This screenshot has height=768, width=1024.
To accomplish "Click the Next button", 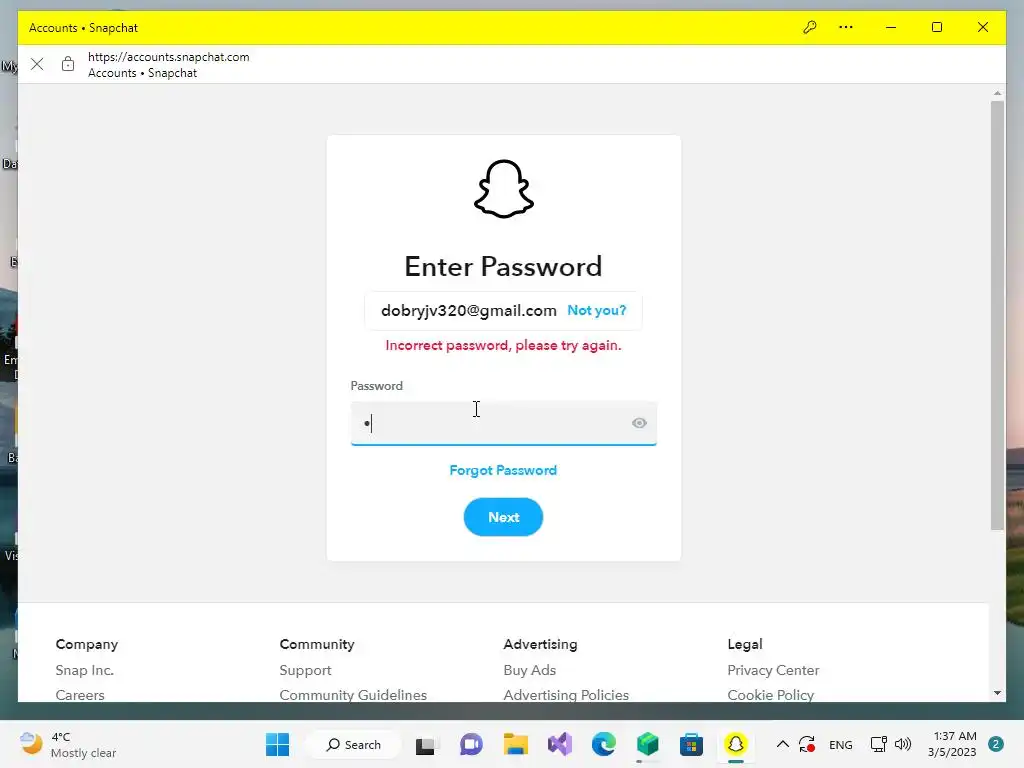I will pyautogui.click(x=504, y=517).
